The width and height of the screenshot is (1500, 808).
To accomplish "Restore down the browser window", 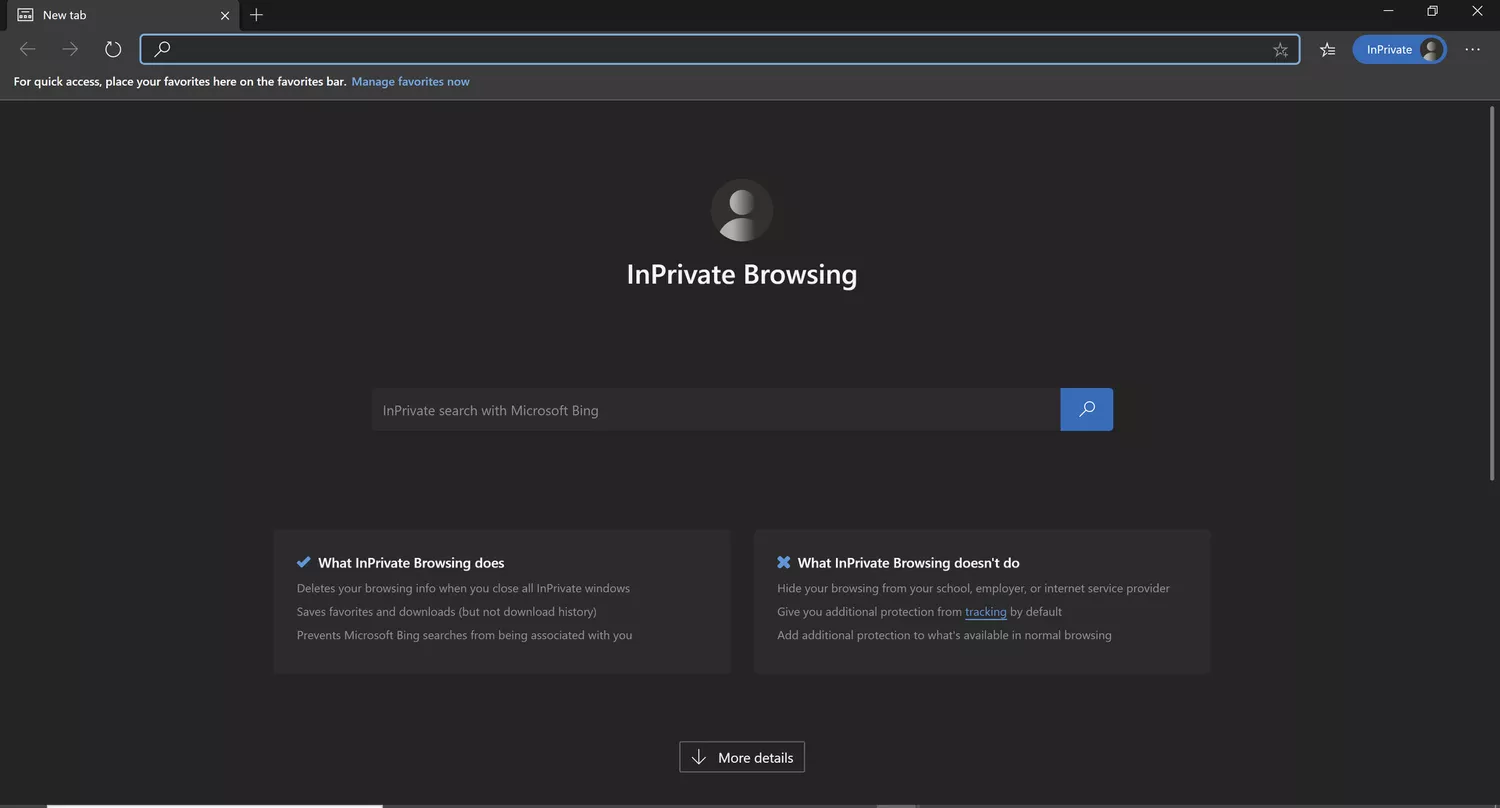I will (1432, 11).
